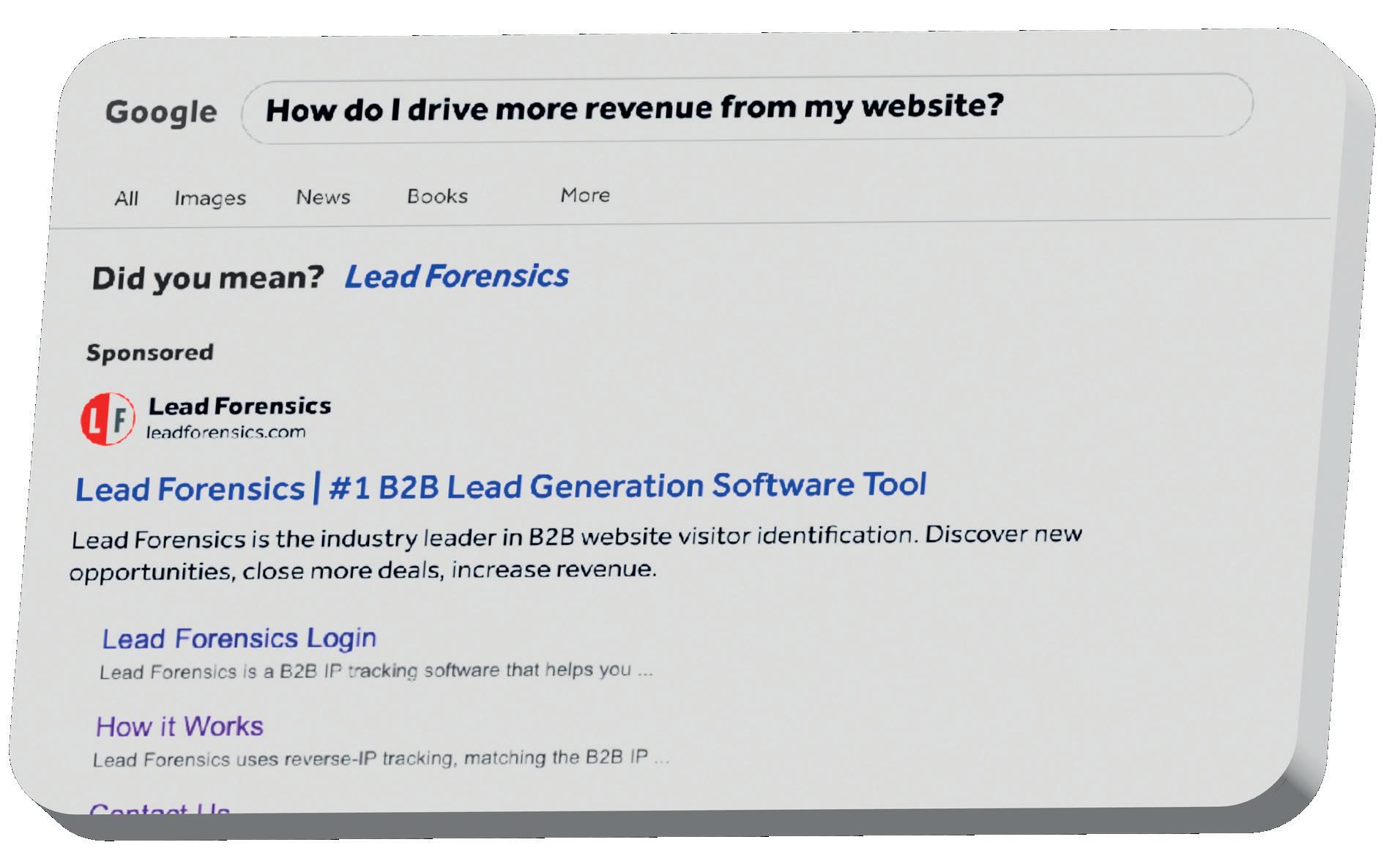1400x864 pixels.
Task: Open the More search options menu
Action: (585, 195)
